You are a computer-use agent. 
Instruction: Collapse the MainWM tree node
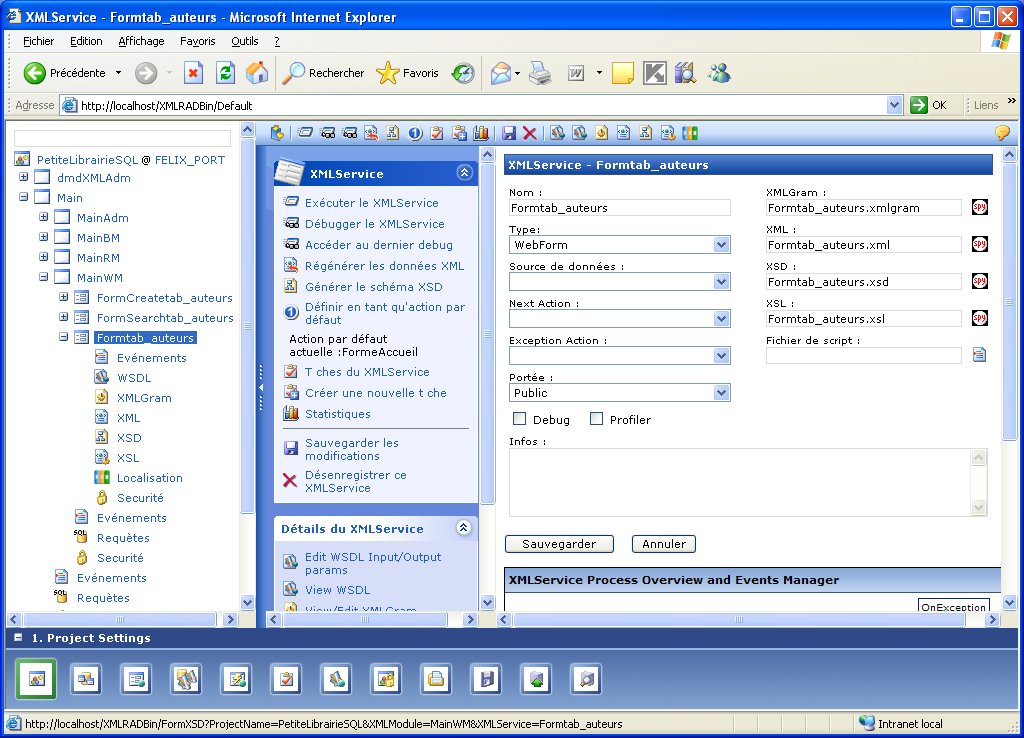[x=44, y=278]
